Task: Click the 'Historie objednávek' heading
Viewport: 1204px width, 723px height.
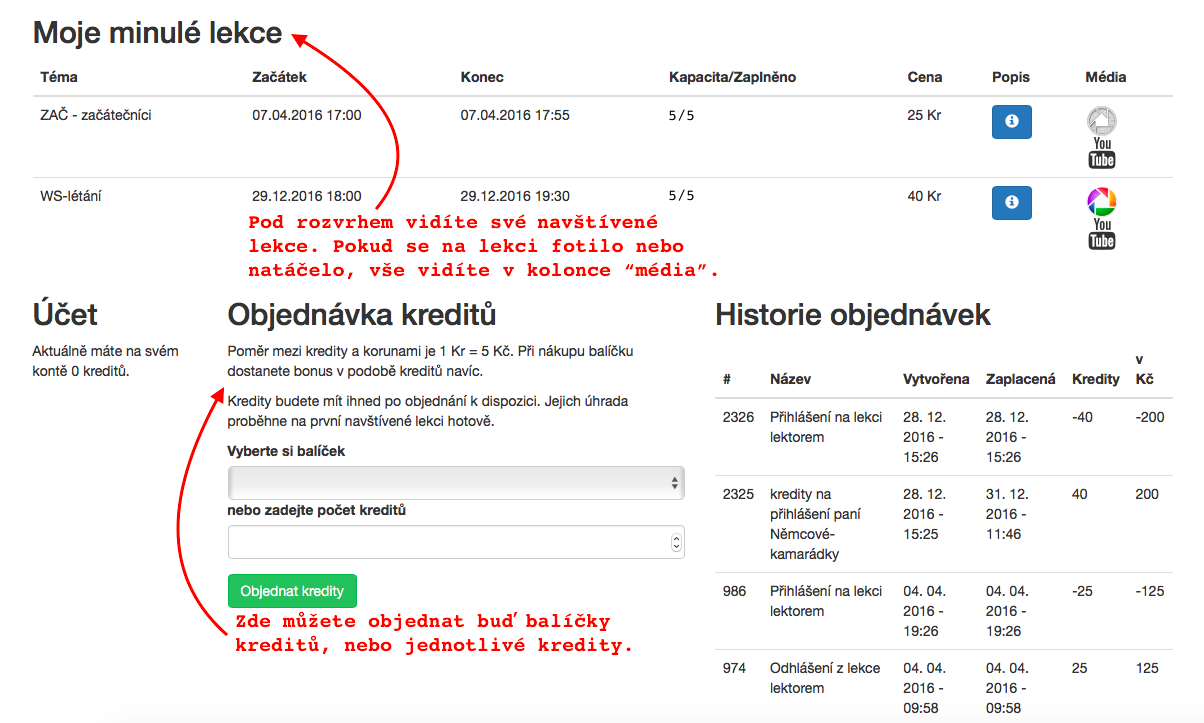Action: pyautogui.click(x=853, y=316)
